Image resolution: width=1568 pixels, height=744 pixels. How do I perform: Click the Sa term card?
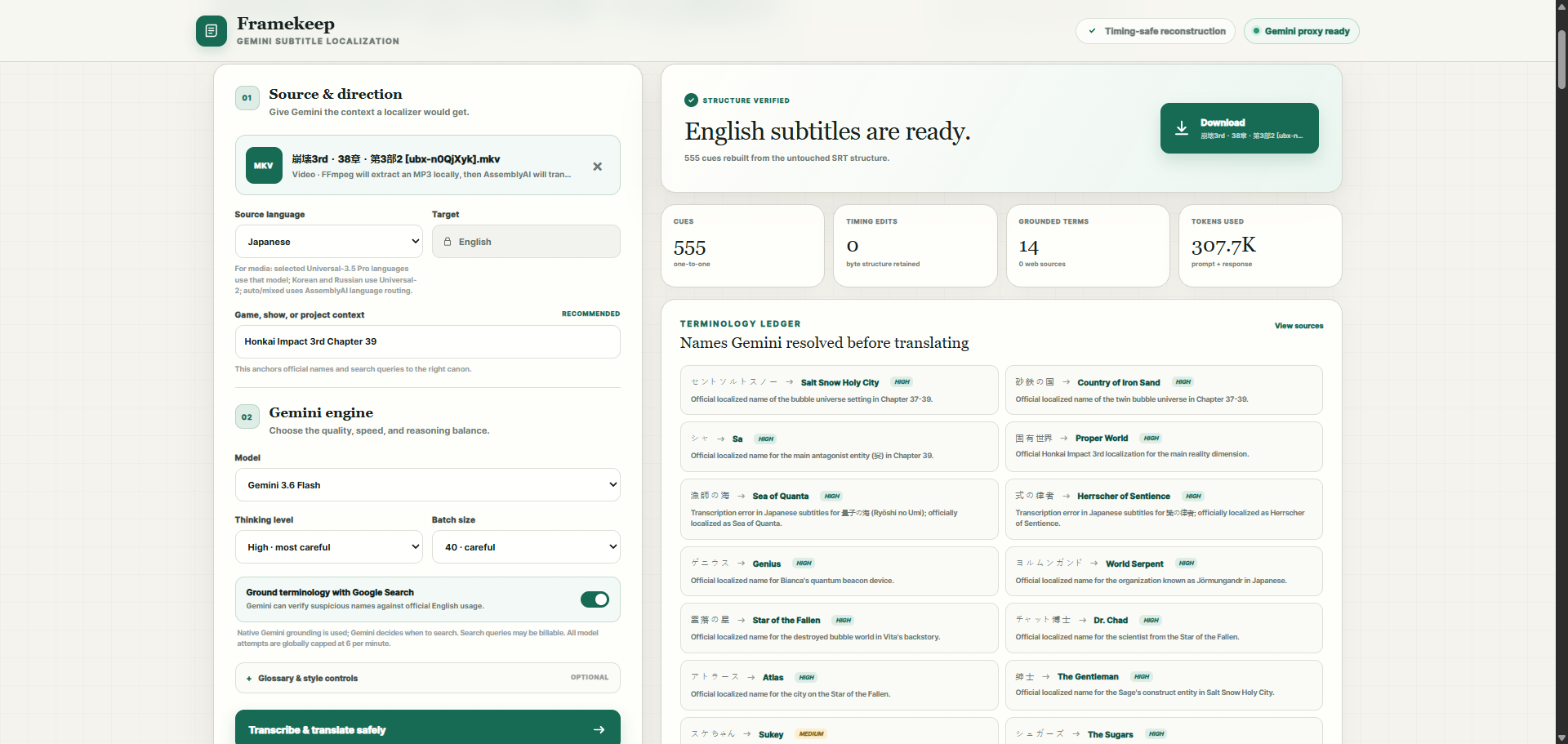(840, 447)
